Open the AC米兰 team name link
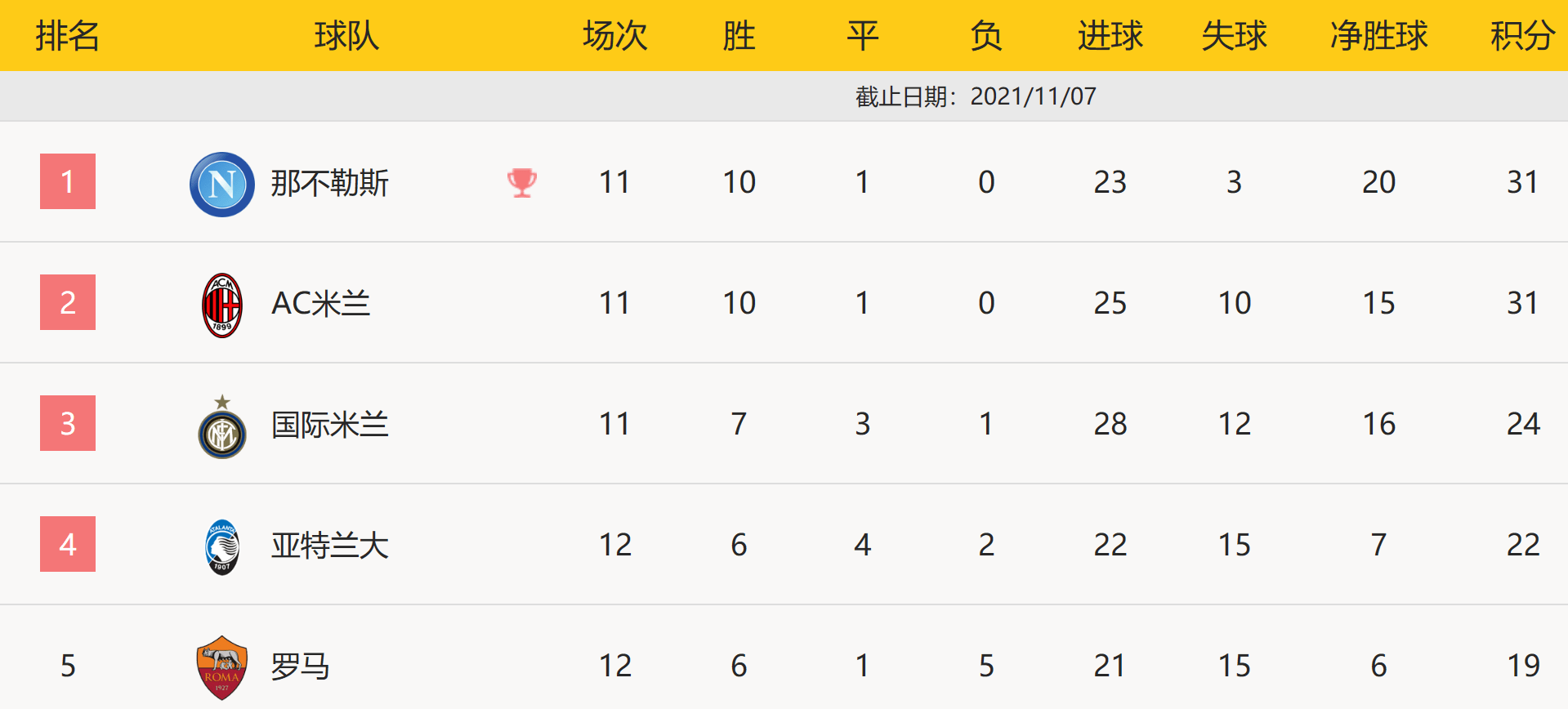The width and height of the screenshot is (1568, 709). [x=321, y=304]
